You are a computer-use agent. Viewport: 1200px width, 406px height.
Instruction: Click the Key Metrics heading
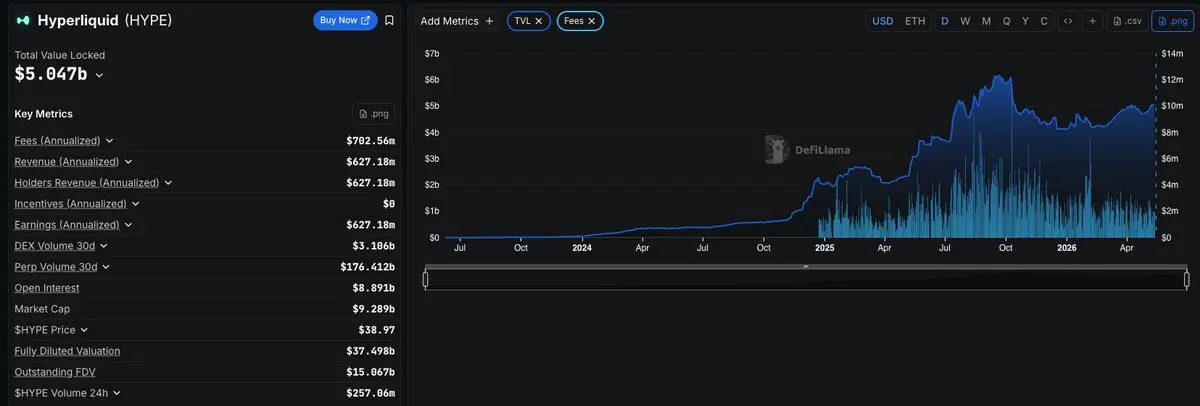coord(43,114)
